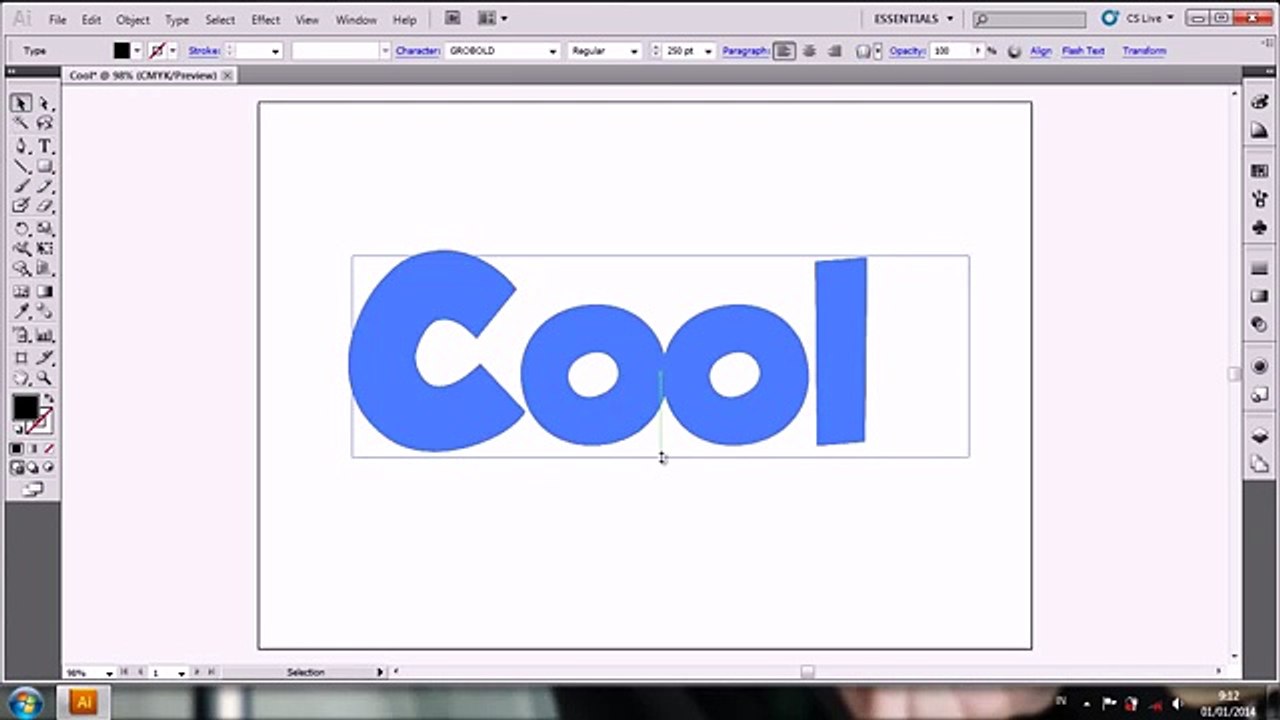Open the stroke color dropdown arrow
The height and width of the screenshot is (720, 1280).
point(172,51)
